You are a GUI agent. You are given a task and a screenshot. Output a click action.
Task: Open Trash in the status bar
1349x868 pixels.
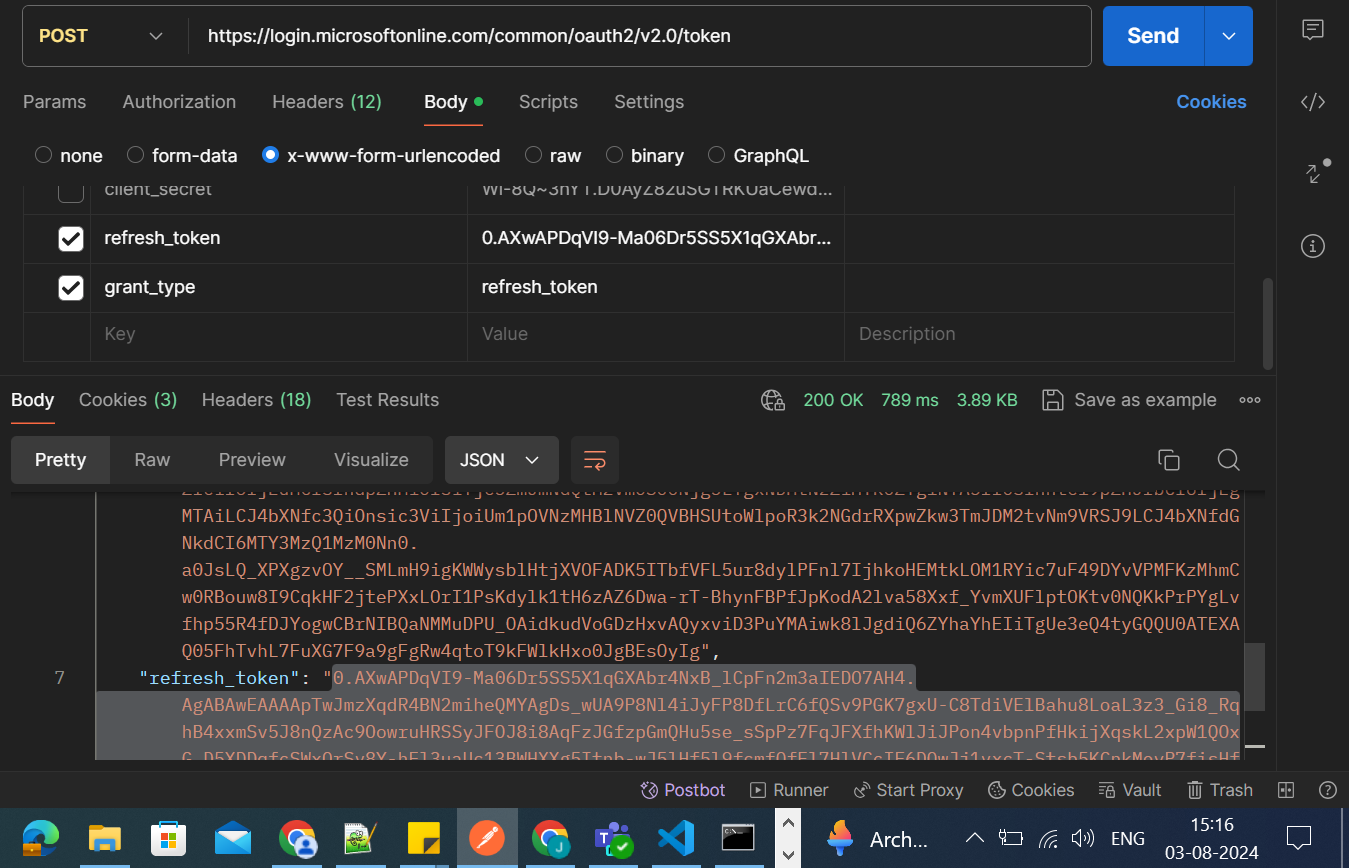[1220, 790]
